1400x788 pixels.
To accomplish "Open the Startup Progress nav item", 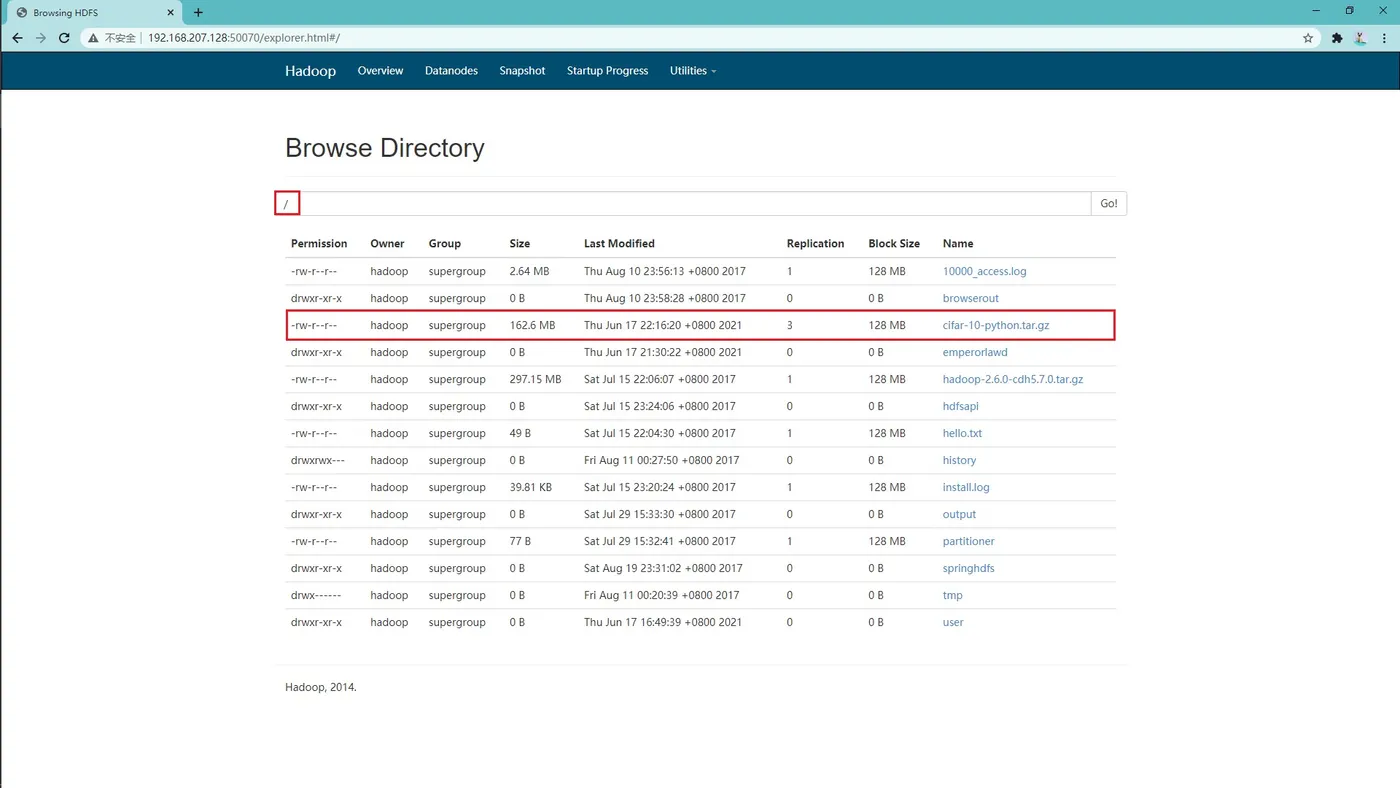I will click(607, 71).
